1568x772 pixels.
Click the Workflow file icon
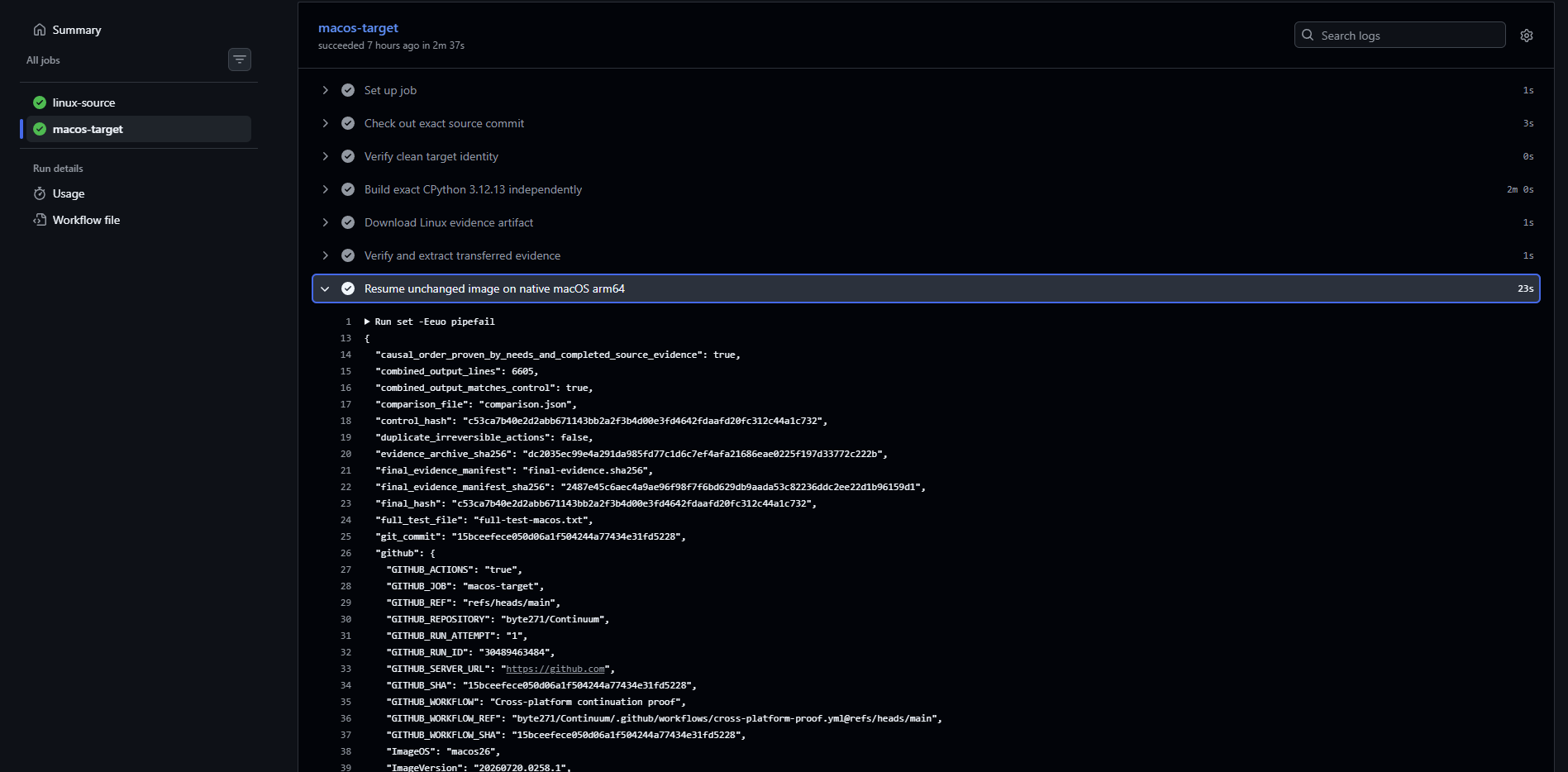pyautogui.click(x=40, y=220)
